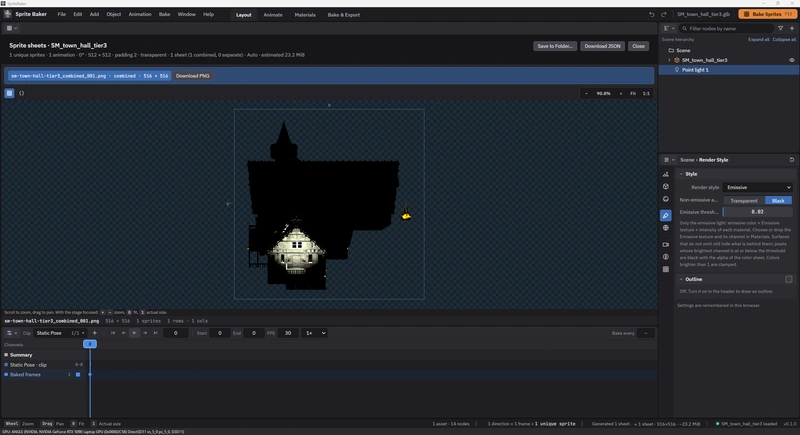800x435 pixels.
Task: Open the circle icon below the camera tab
Action: pos(666,257)
